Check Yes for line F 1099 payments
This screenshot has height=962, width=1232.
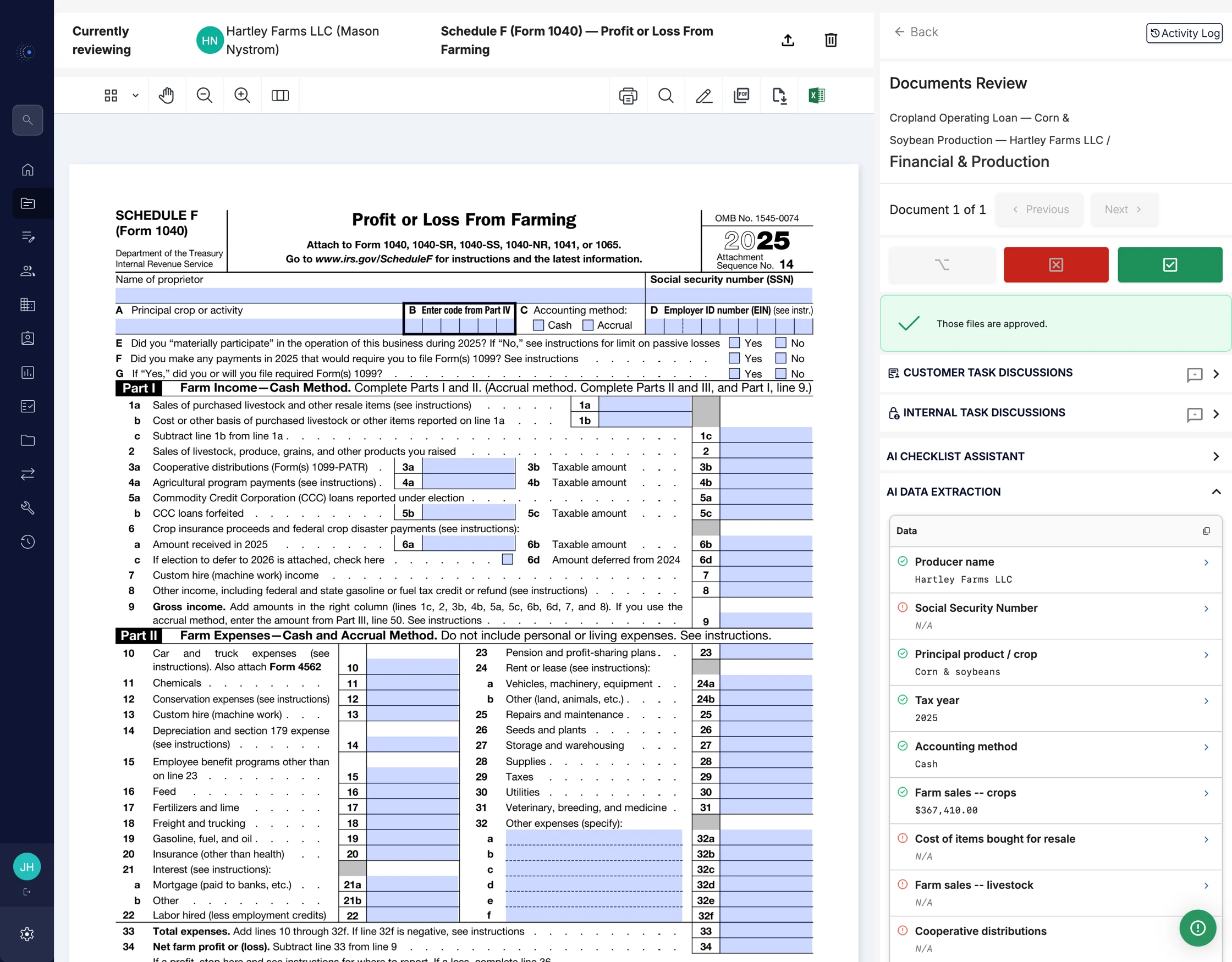click(734, 358)
